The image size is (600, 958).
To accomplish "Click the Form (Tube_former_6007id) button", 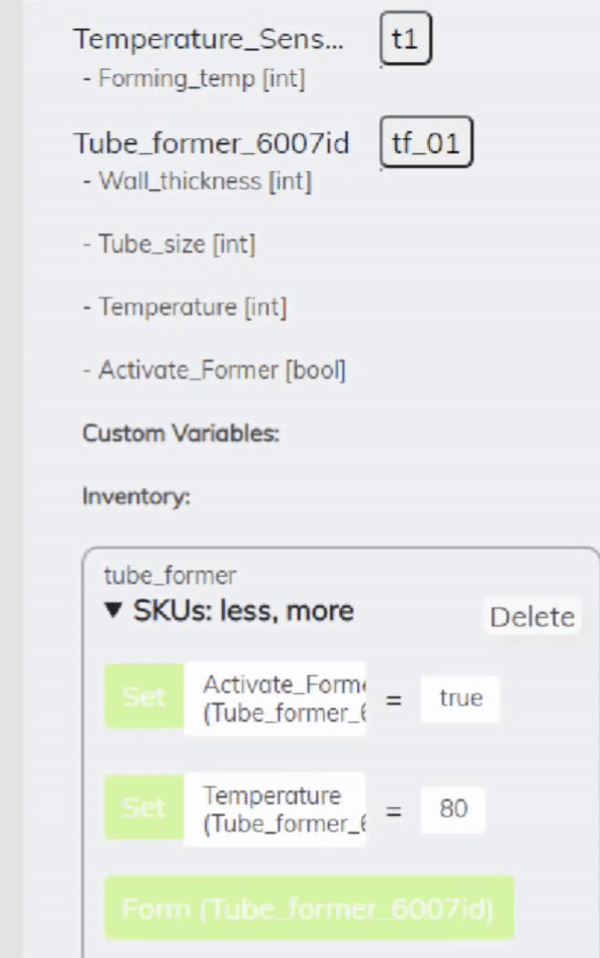I will pyautogui.click(x=309, y=909).
